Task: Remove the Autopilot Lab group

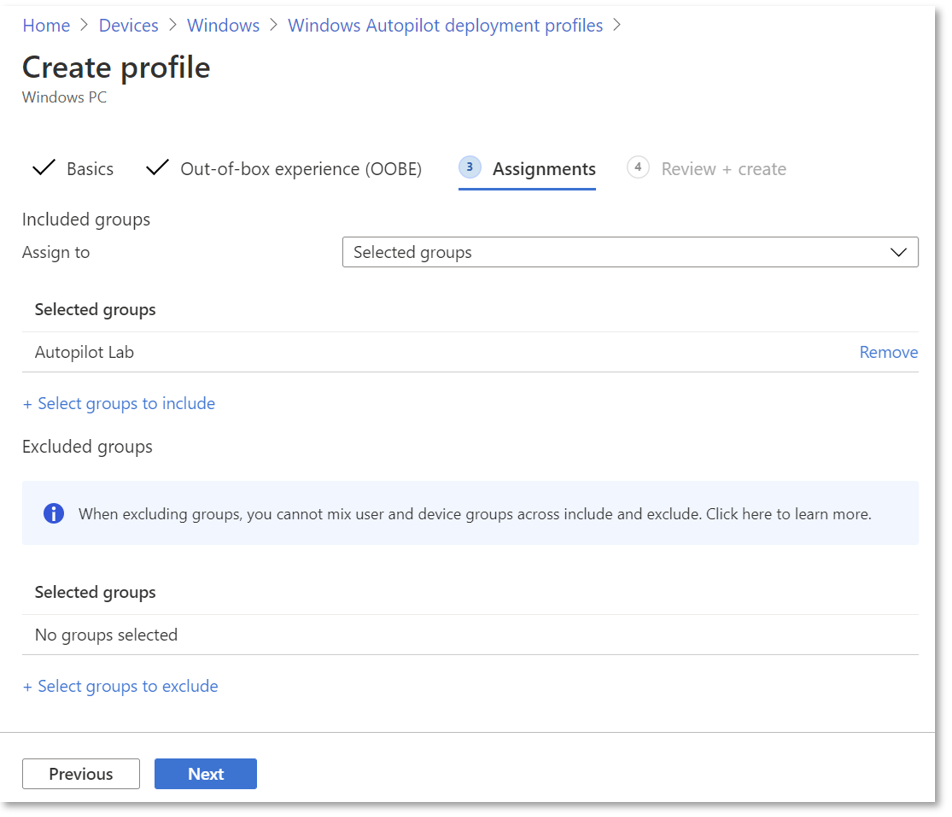Action: tap(888, 352)
